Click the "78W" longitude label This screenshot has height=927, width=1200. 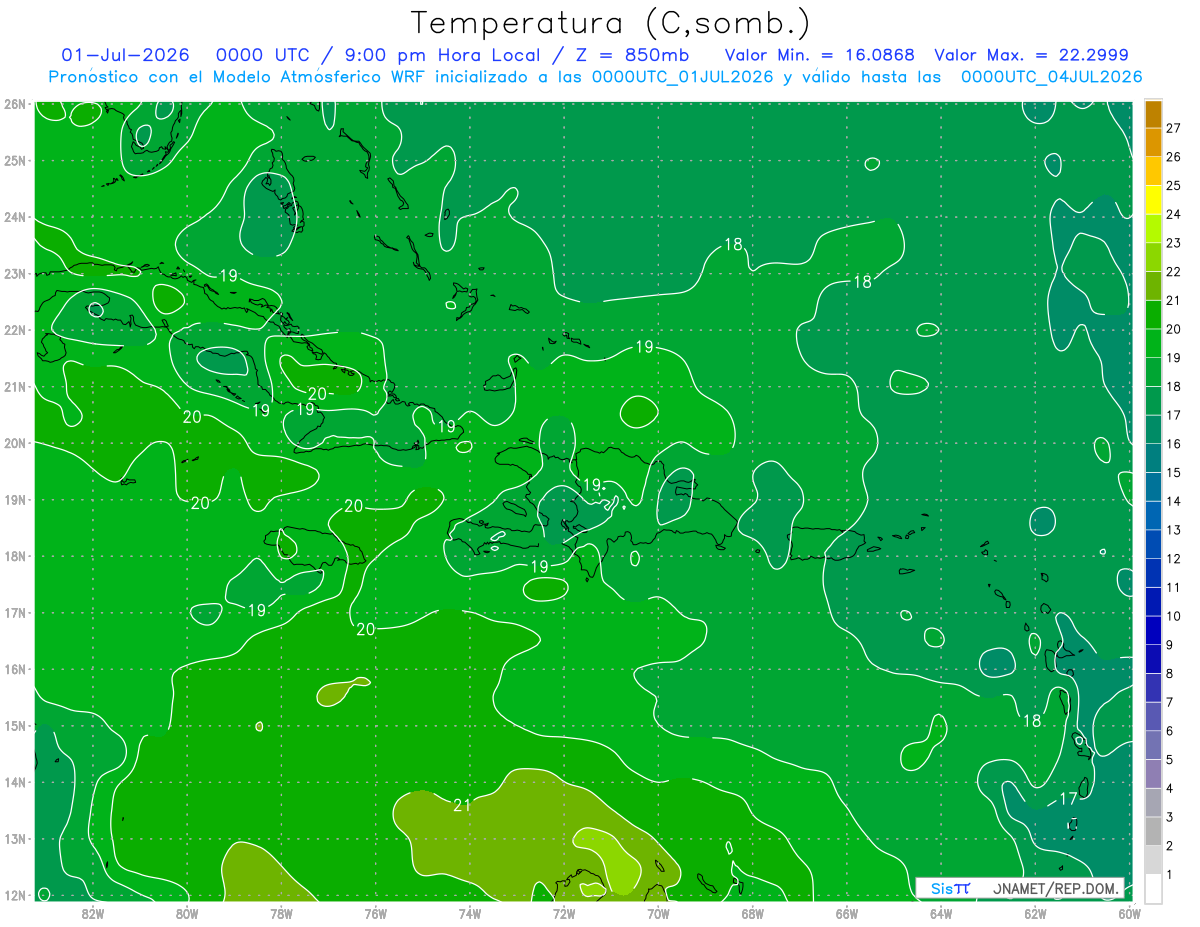click(281, 912)
